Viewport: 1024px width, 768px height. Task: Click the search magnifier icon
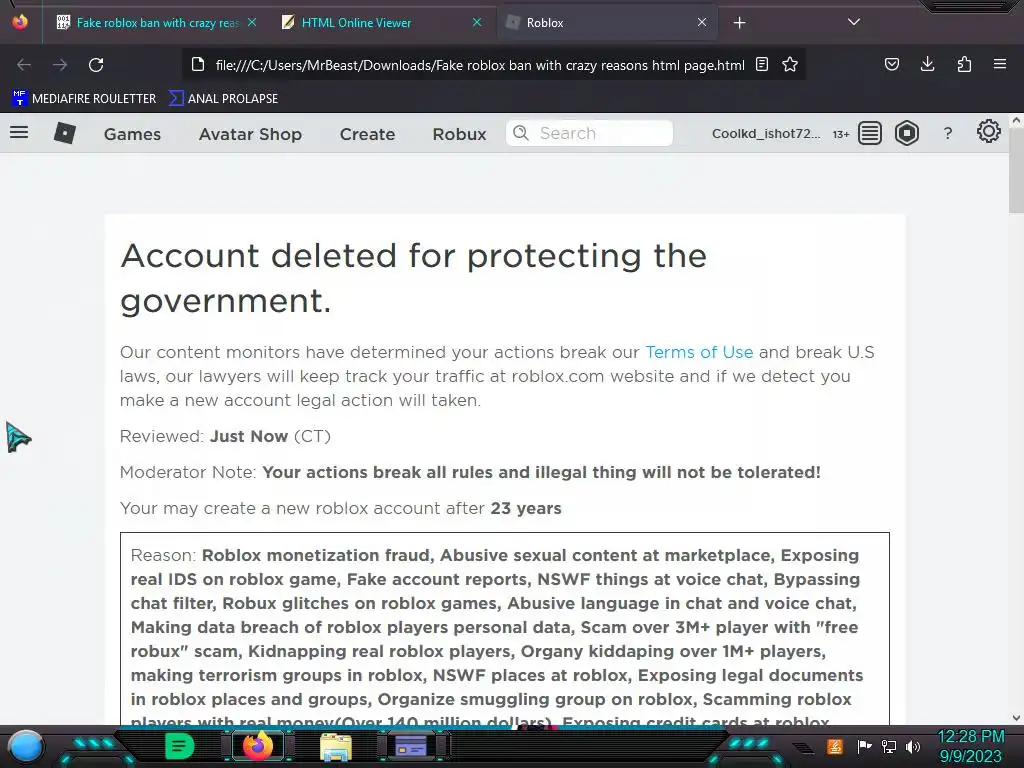click(520, 133)
